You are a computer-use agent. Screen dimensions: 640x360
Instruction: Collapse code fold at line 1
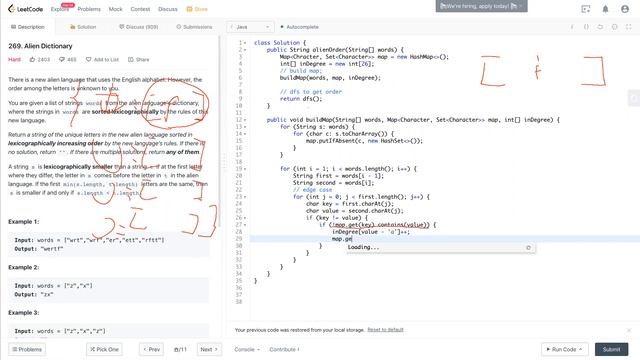pyautogui.click(x=245, y=43)
